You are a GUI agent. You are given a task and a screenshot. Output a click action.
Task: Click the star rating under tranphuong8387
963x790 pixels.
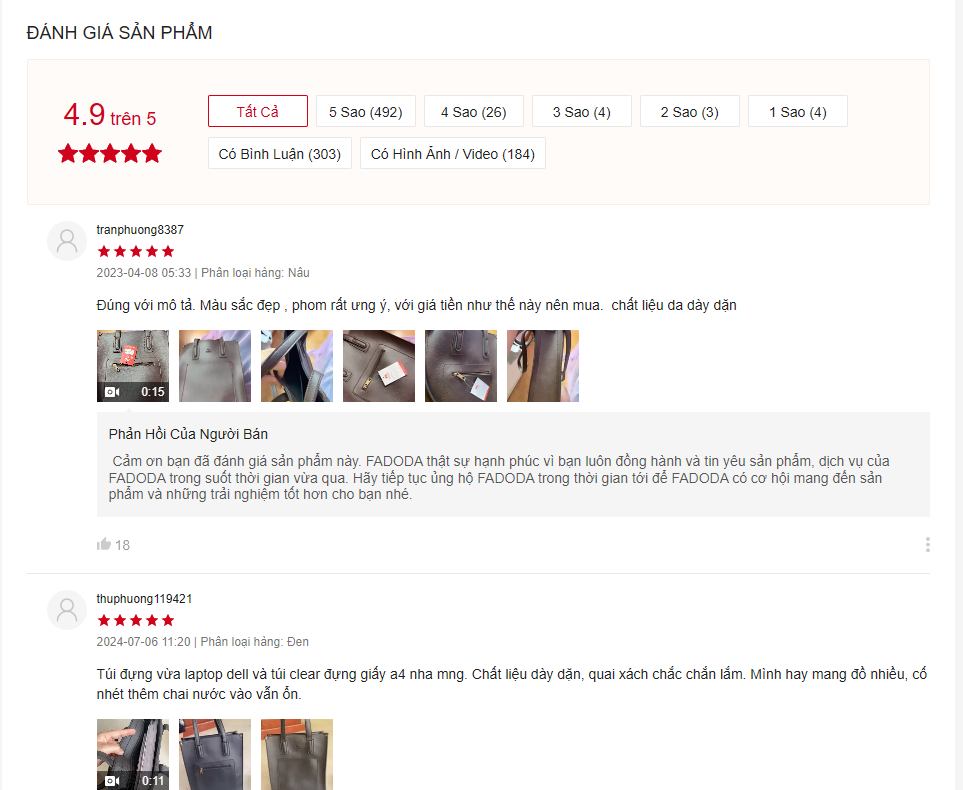[x=136, y=251]
